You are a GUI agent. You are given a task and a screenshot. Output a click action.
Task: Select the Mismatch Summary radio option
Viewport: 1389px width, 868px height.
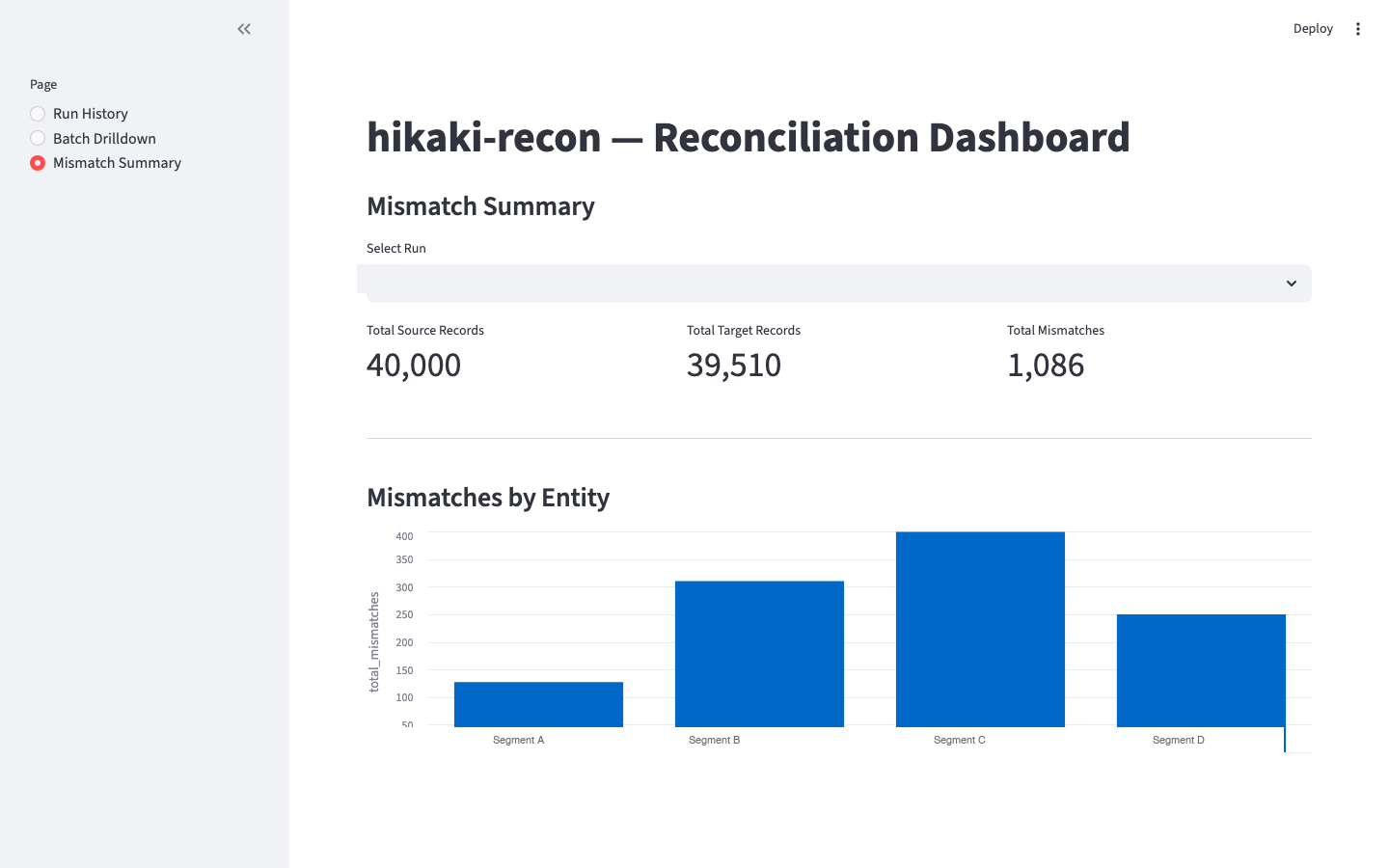(x=105, y=163)
